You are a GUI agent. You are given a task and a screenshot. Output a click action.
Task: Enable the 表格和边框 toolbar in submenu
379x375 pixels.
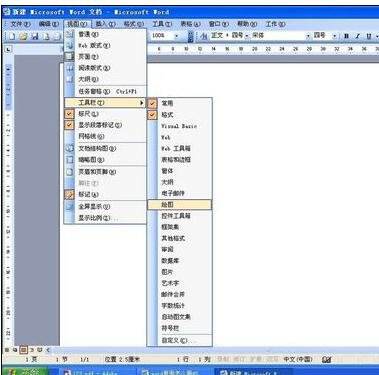(x=180, y=160)
